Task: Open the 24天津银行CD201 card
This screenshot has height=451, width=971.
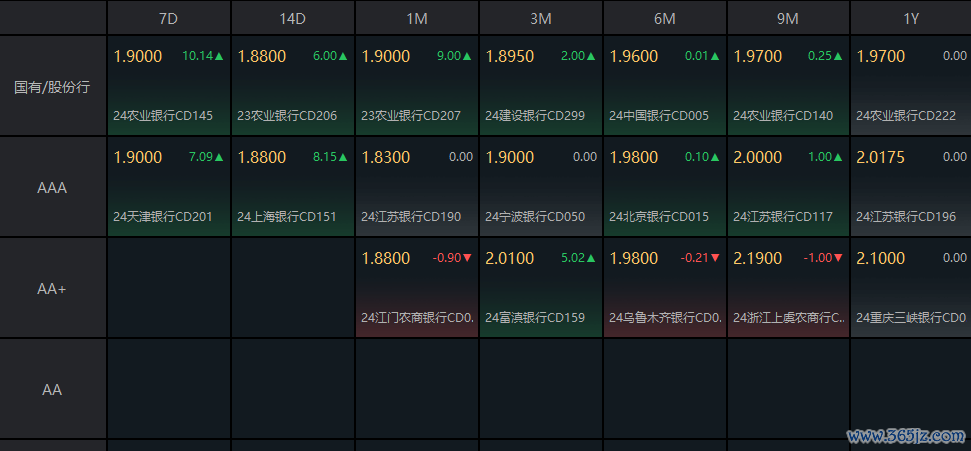Action: coord(169,186)
